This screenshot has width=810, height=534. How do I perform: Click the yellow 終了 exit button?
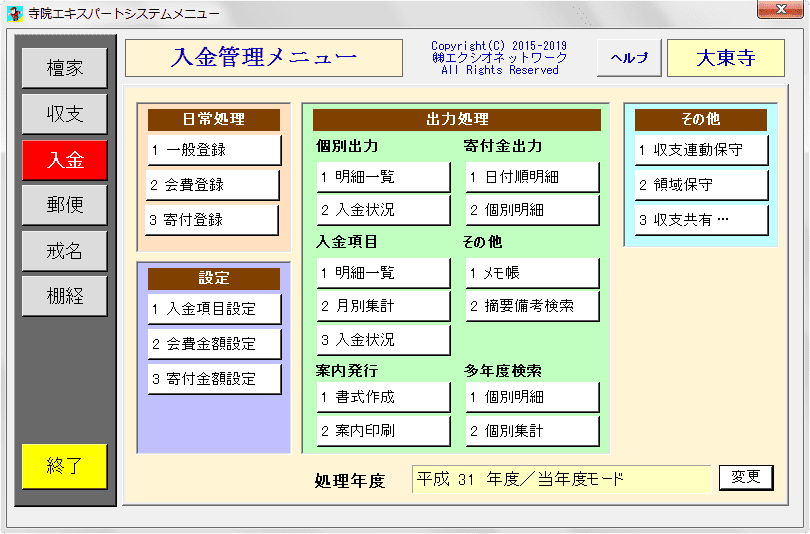point(65,466)
